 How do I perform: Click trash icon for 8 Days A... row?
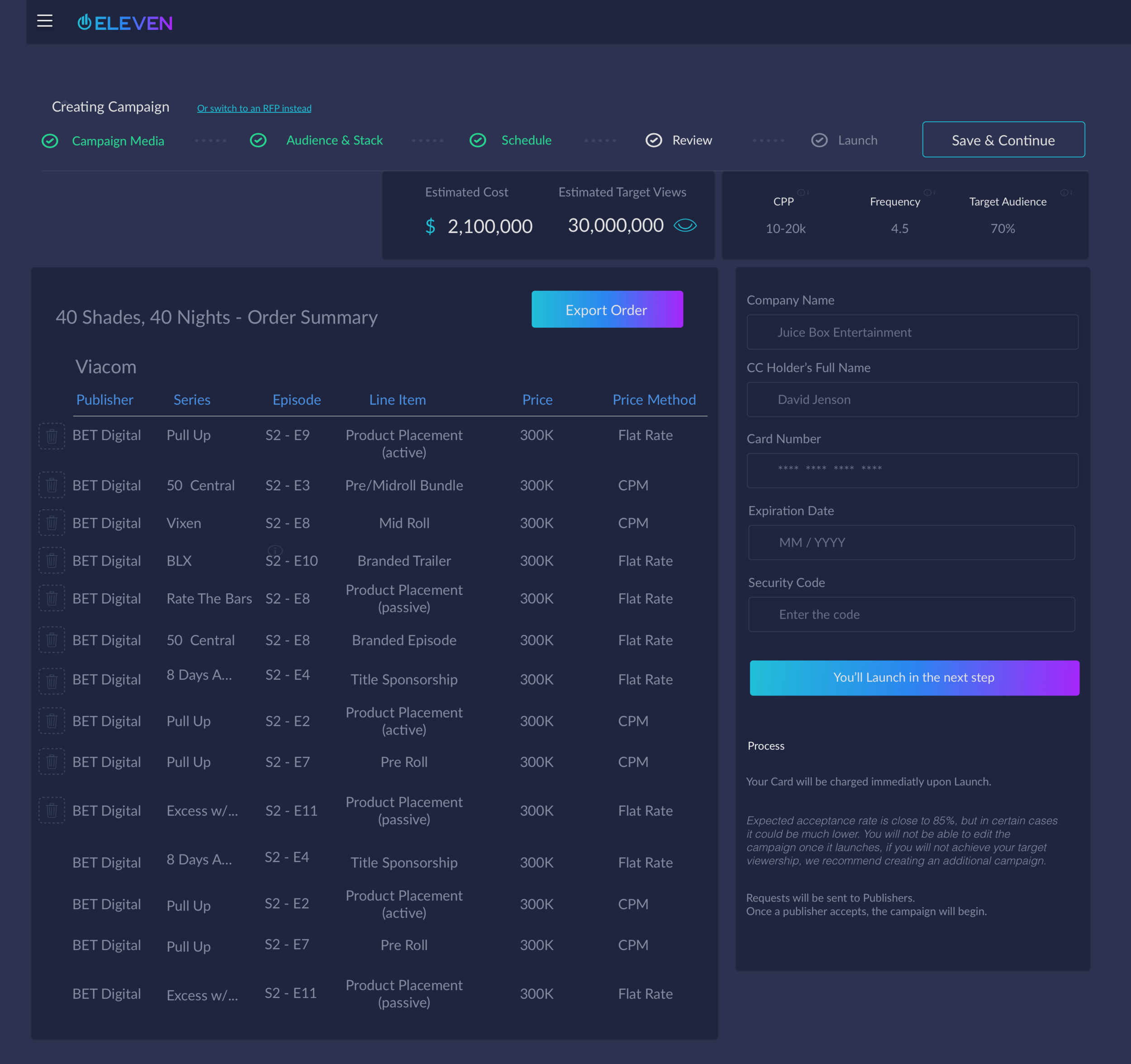click(52, 681)
